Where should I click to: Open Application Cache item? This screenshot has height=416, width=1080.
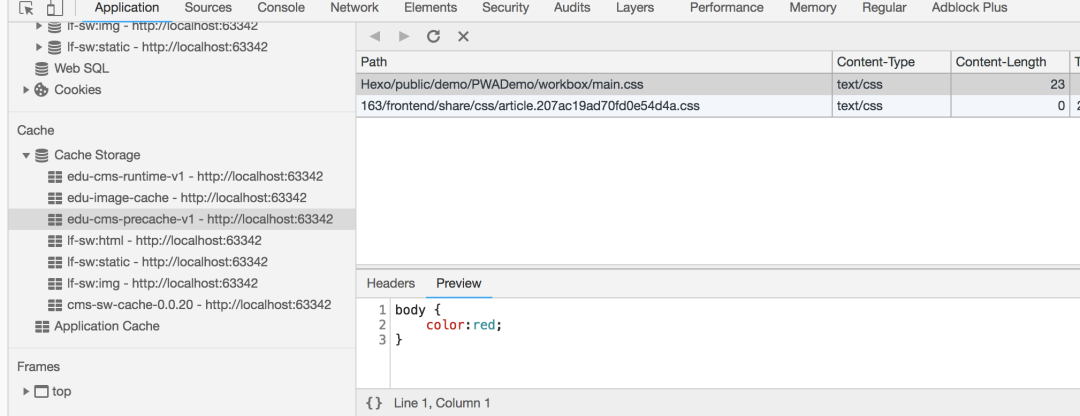[x=106, y=326]
